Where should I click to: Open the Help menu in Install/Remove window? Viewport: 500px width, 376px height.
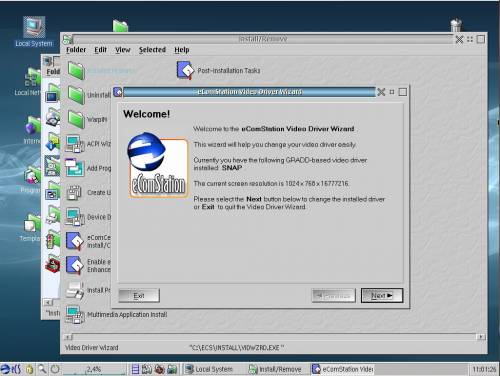[182, 50]
